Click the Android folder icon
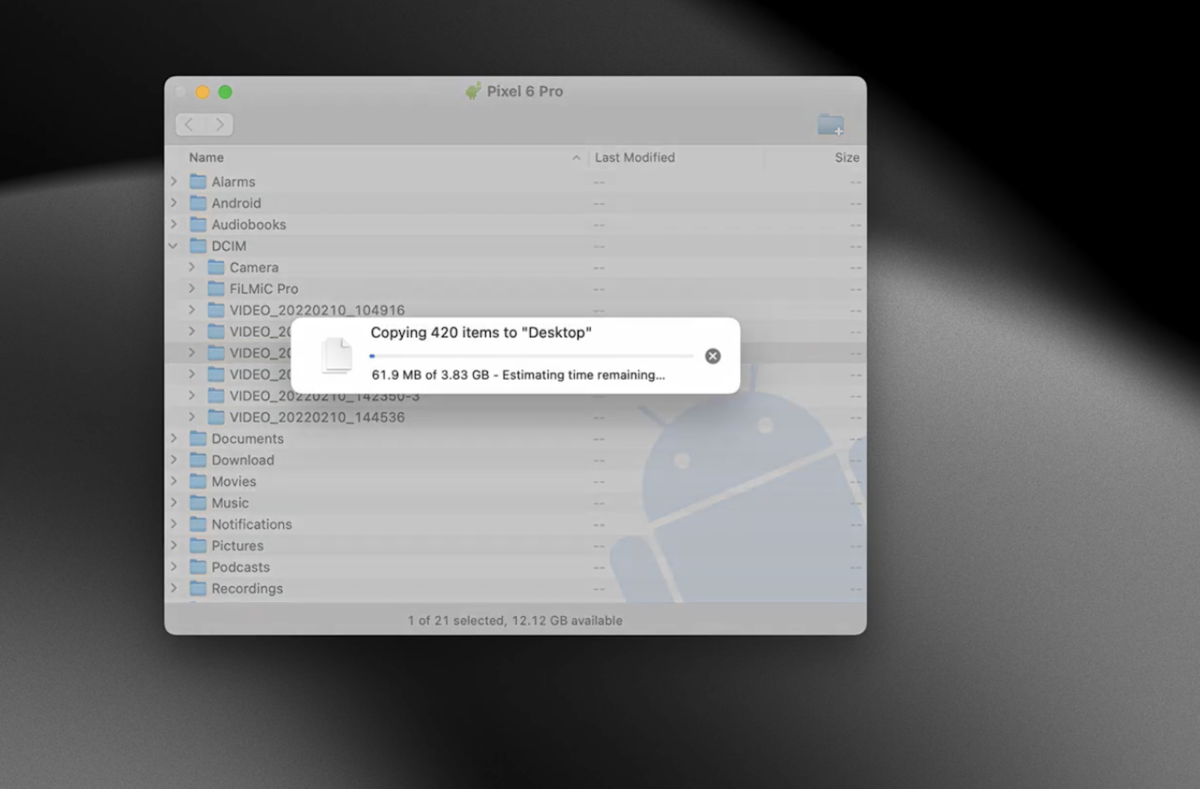The height and width of the screenshot is (789, 1200). [x=198, y=203]
